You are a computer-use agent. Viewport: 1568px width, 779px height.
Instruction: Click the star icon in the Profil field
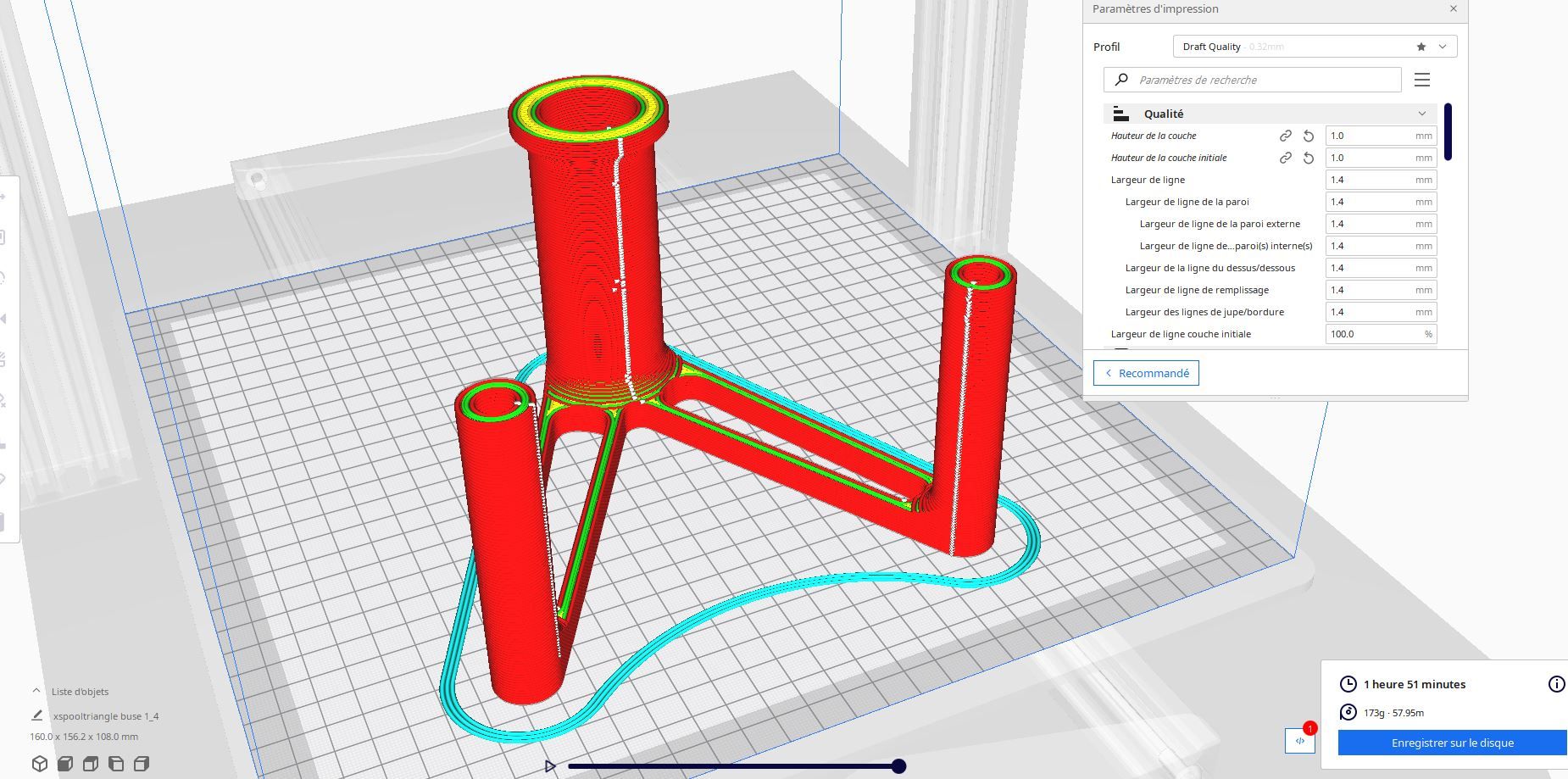pos(1421,47)
